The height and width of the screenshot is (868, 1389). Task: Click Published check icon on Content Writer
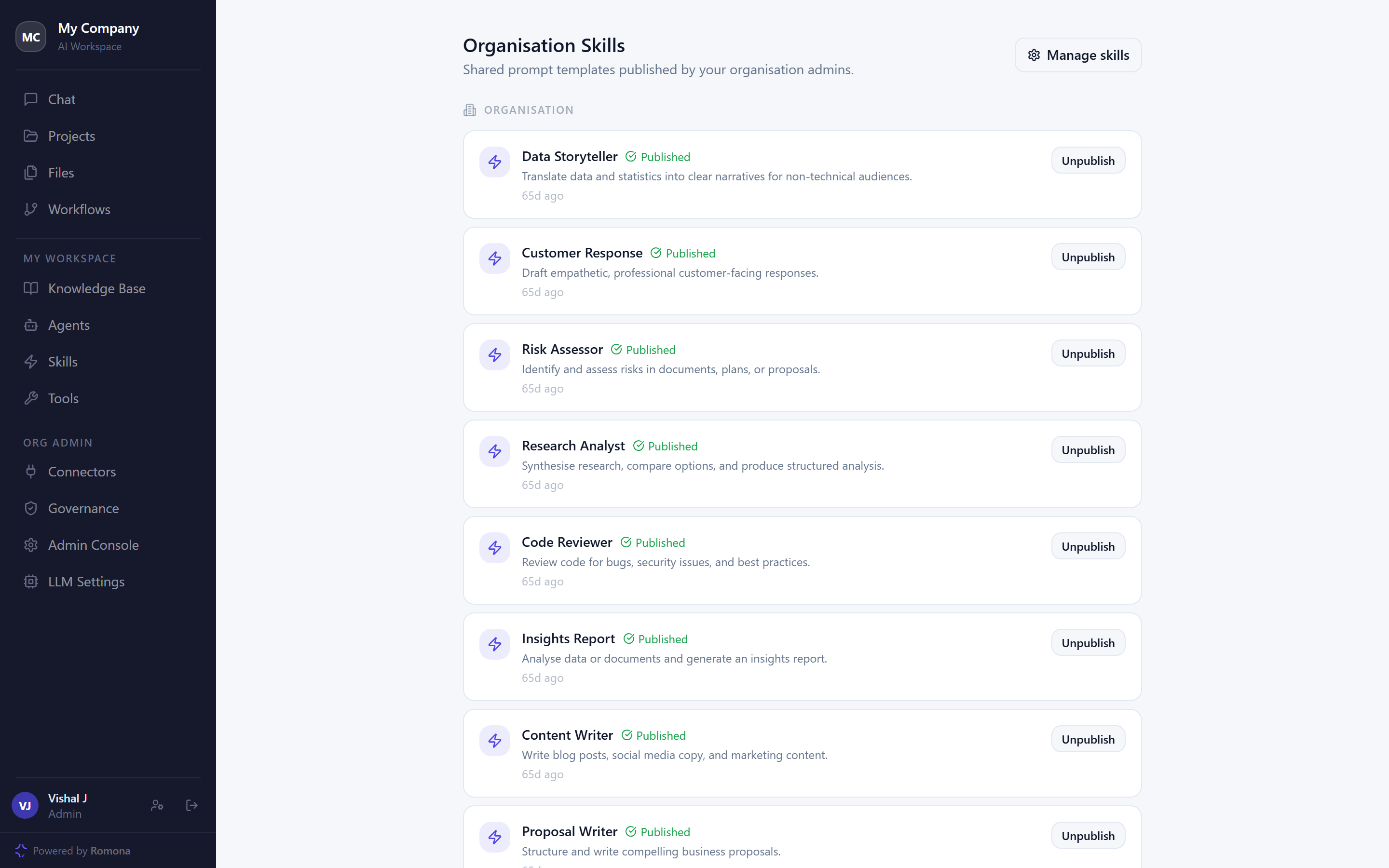click(x=627, y=735)
